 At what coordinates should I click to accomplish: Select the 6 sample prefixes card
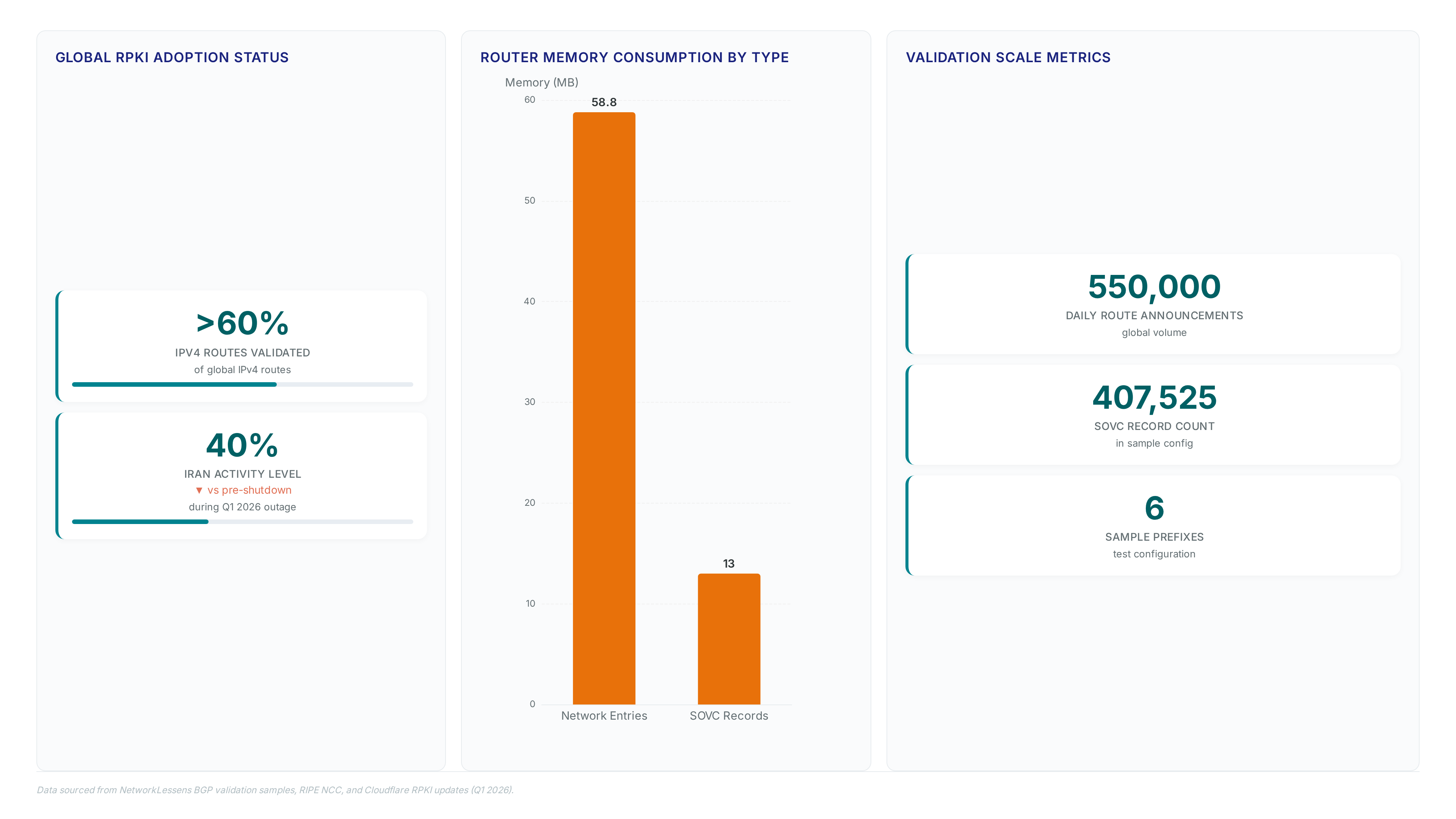pyautogui.click(x=1153, y=526)
